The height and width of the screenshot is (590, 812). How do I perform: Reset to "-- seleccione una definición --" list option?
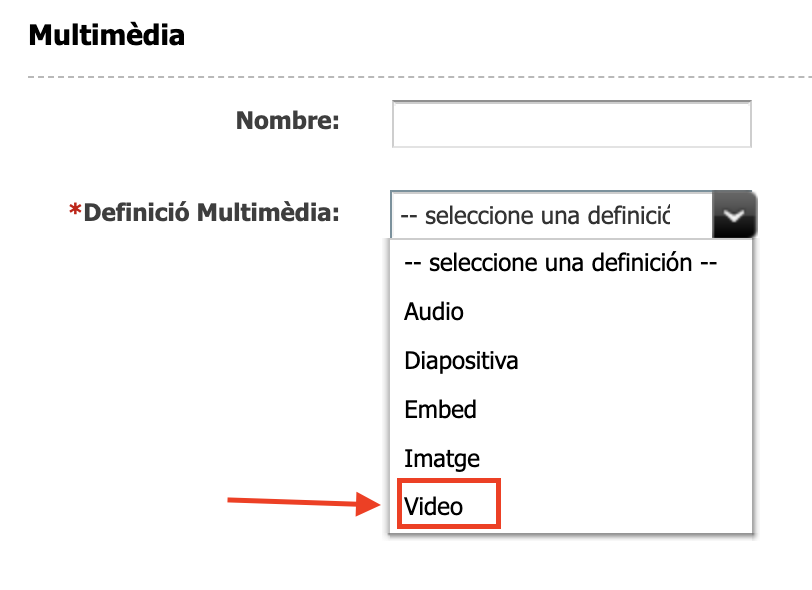[x=560, y=264]
